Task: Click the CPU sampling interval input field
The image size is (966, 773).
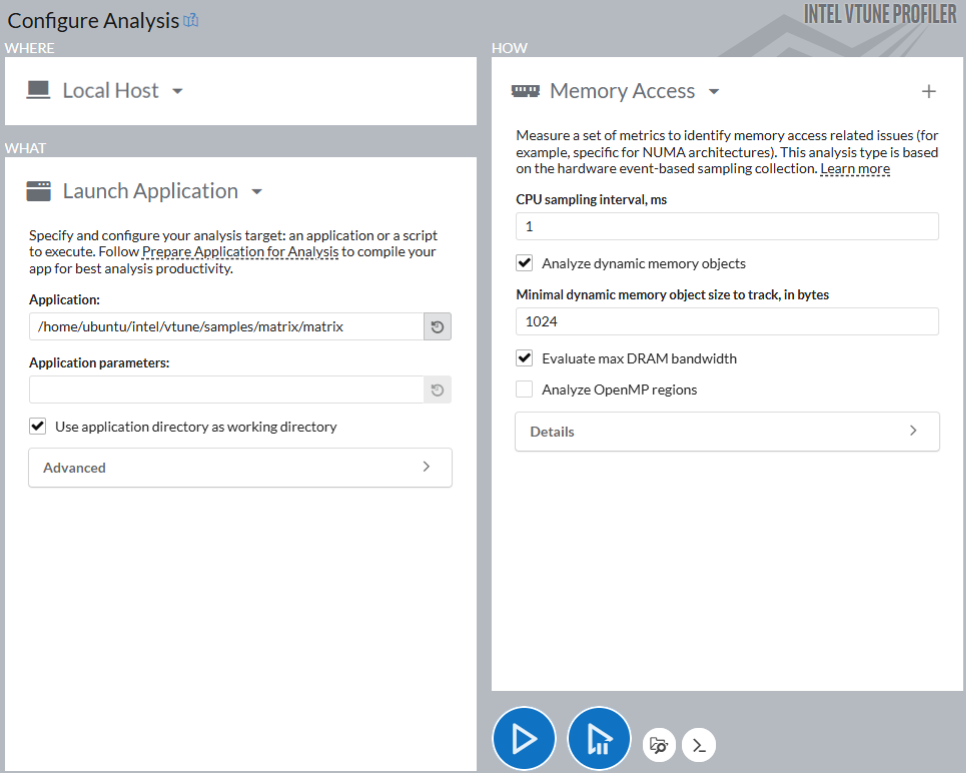Action: 727,227
